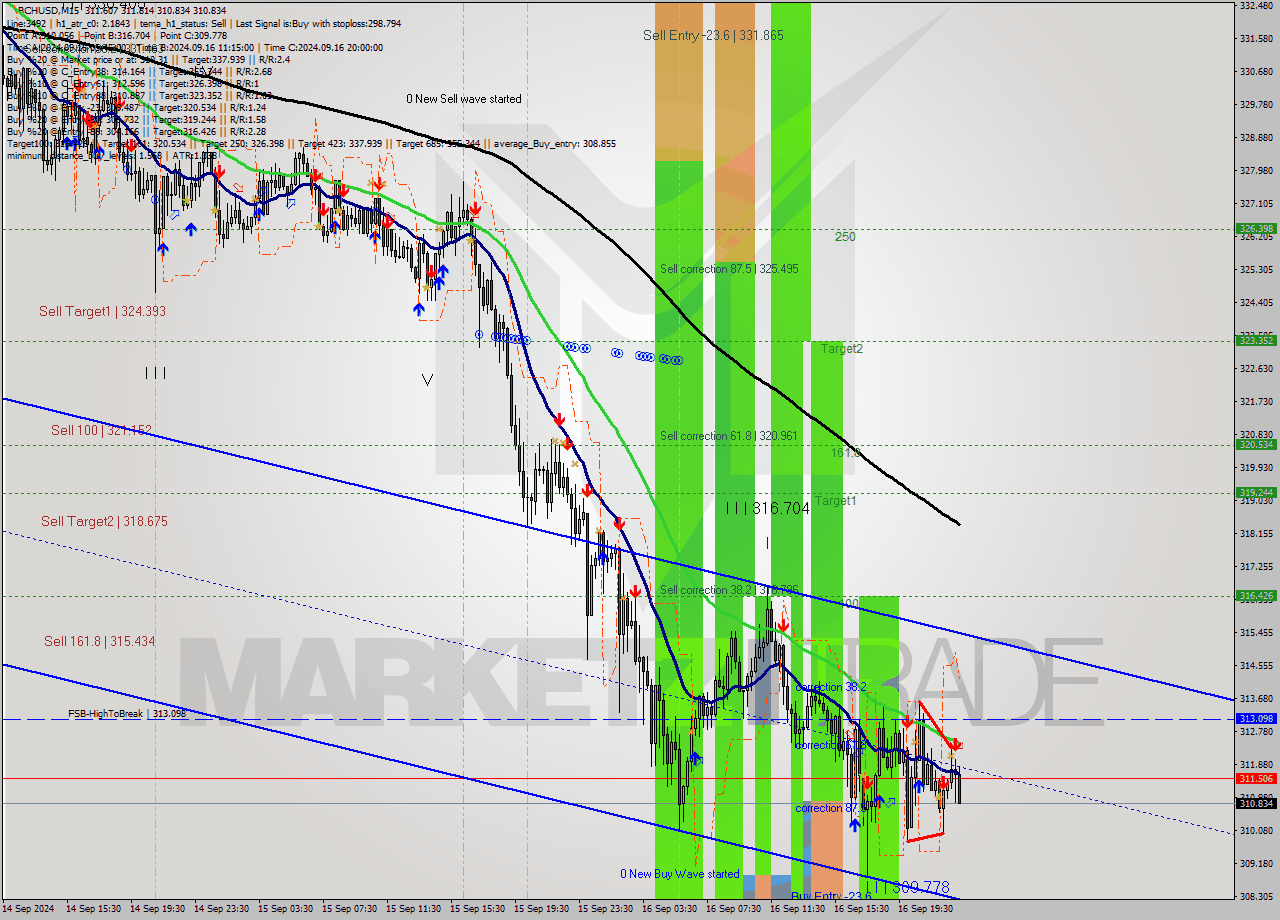Click the 'I I I 309.778' label
1280x920 pixels.
click(908, 887)
